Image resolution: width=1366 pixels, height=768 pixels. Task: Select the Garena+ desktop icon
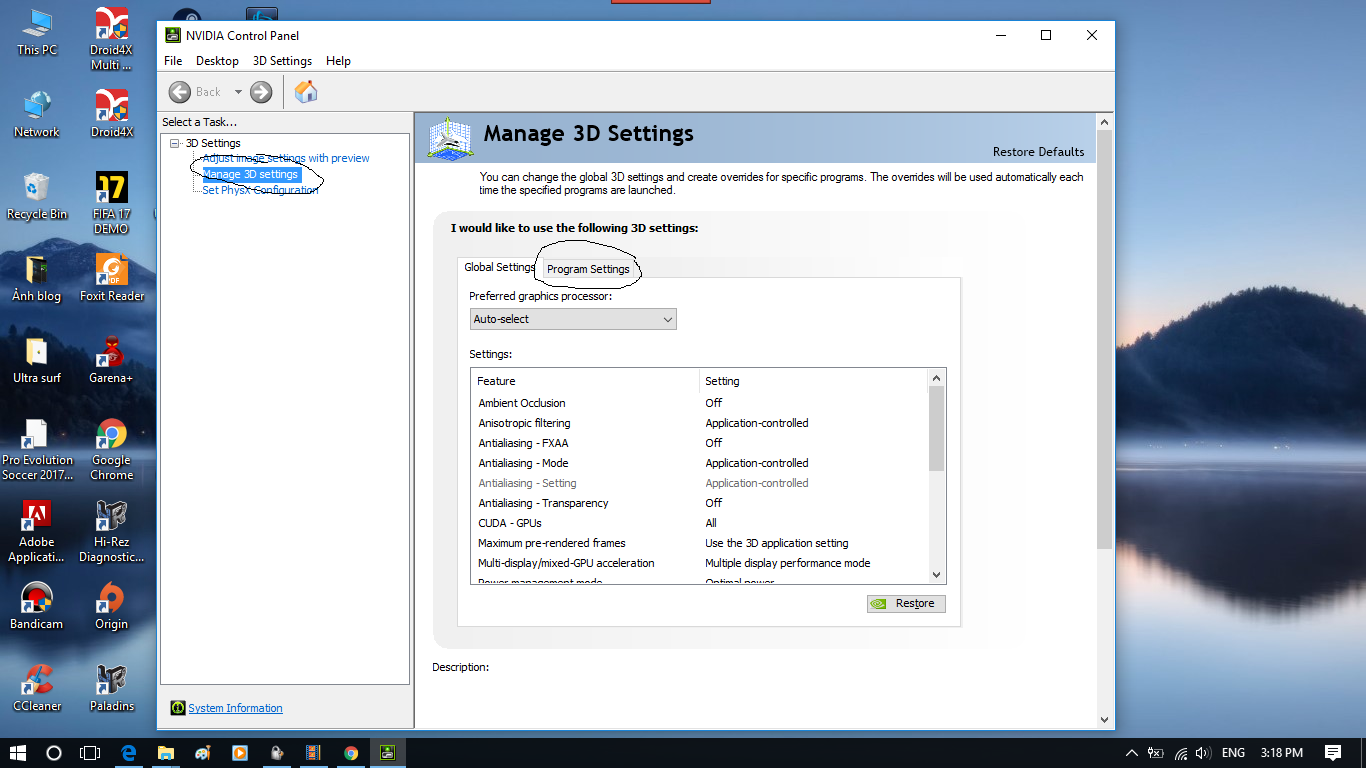[x=111, y=361]
